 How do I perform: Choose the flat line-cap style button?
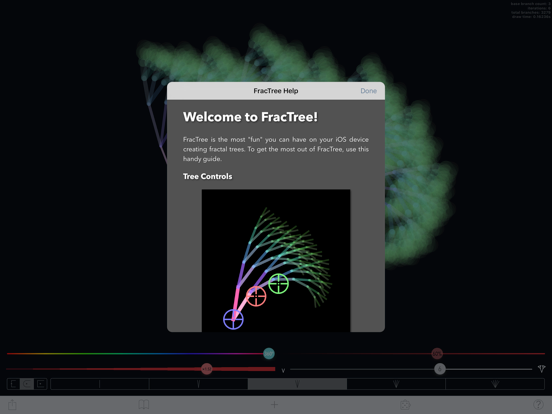pyautogui.click(x=13, y=384)
